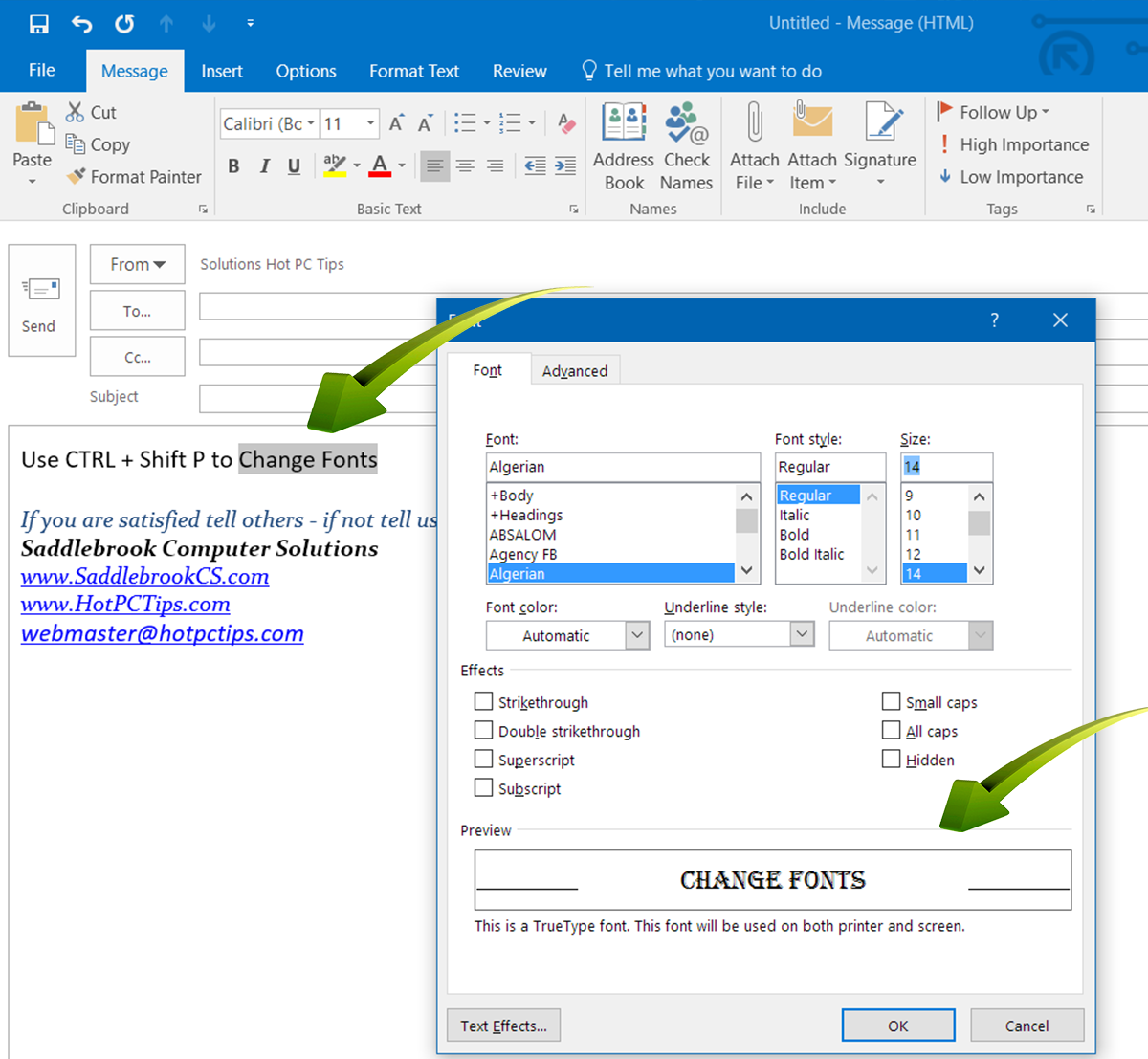The image size is (1148, 1059).
Task: Enable the Double strikethrough effect
Action: 484,730
